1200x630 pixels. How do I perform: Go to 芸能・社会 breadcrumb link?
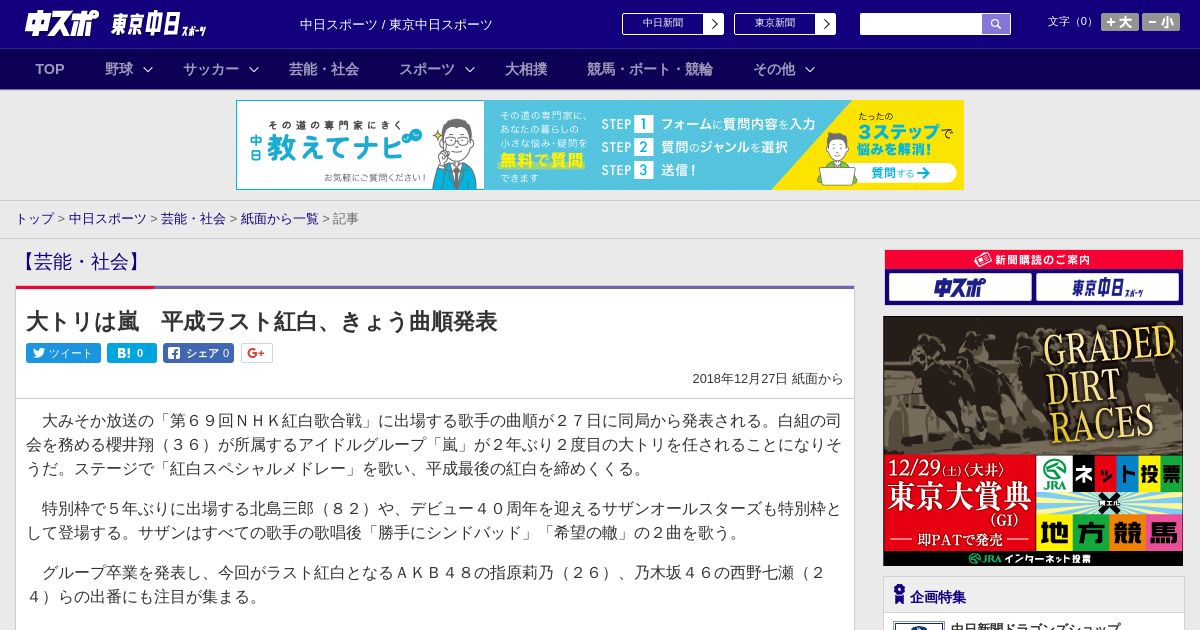(x=193, y=218)
